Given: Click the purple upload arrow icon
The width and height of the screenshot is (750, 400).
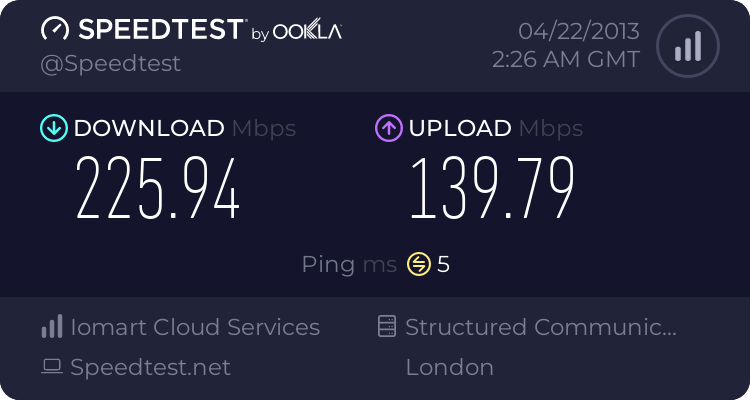Looking at the screenshot, I should click(x=388, y=128).
